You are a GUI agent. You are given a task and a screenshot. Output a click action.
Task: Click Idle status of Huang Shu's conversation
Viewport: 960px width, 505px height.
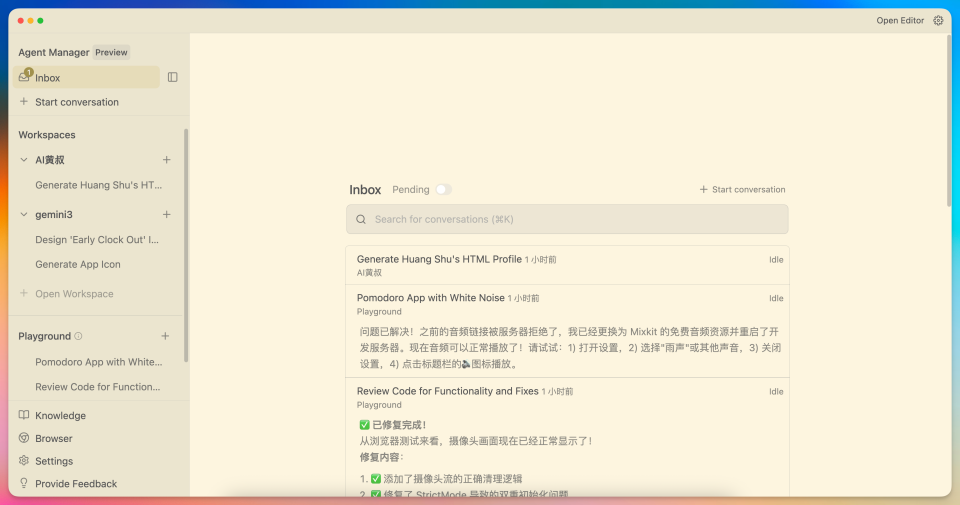pyautogui.click(x=776, y=260)
